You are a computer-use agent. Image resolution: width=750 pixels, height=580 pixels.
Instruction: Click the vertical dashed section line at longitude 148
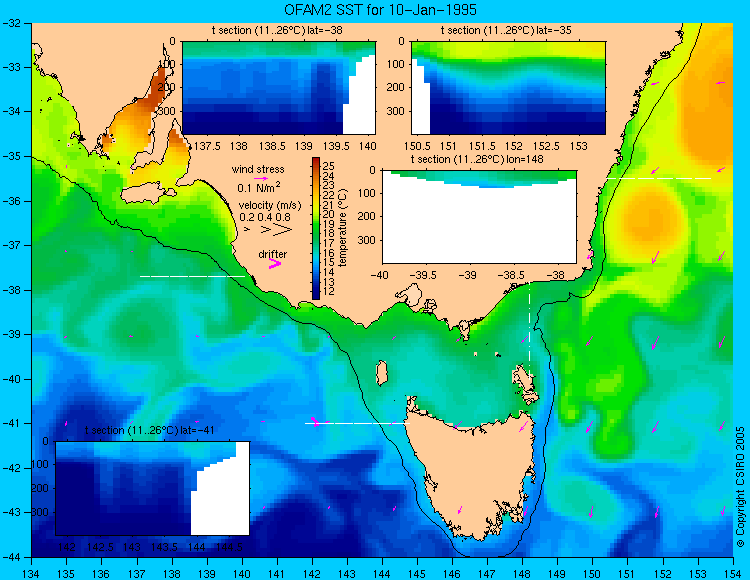pyautogui.click(x=529, y=329)
